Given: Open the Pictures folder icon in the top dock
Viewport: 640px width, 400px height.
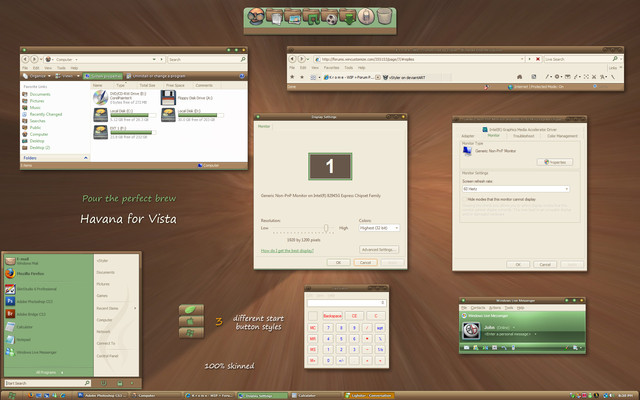Looking at the screenshot, I should 293,17.
